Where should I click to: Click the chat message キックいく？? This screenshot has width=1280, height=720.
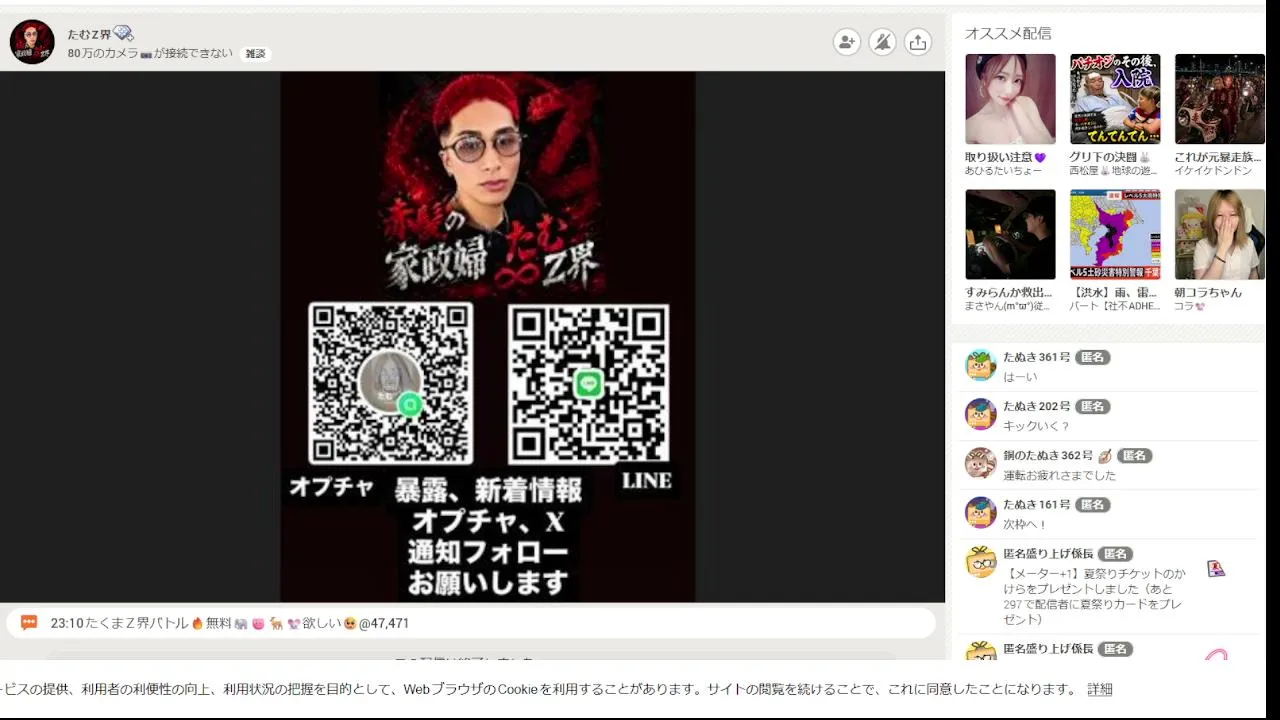point(1036,426)
